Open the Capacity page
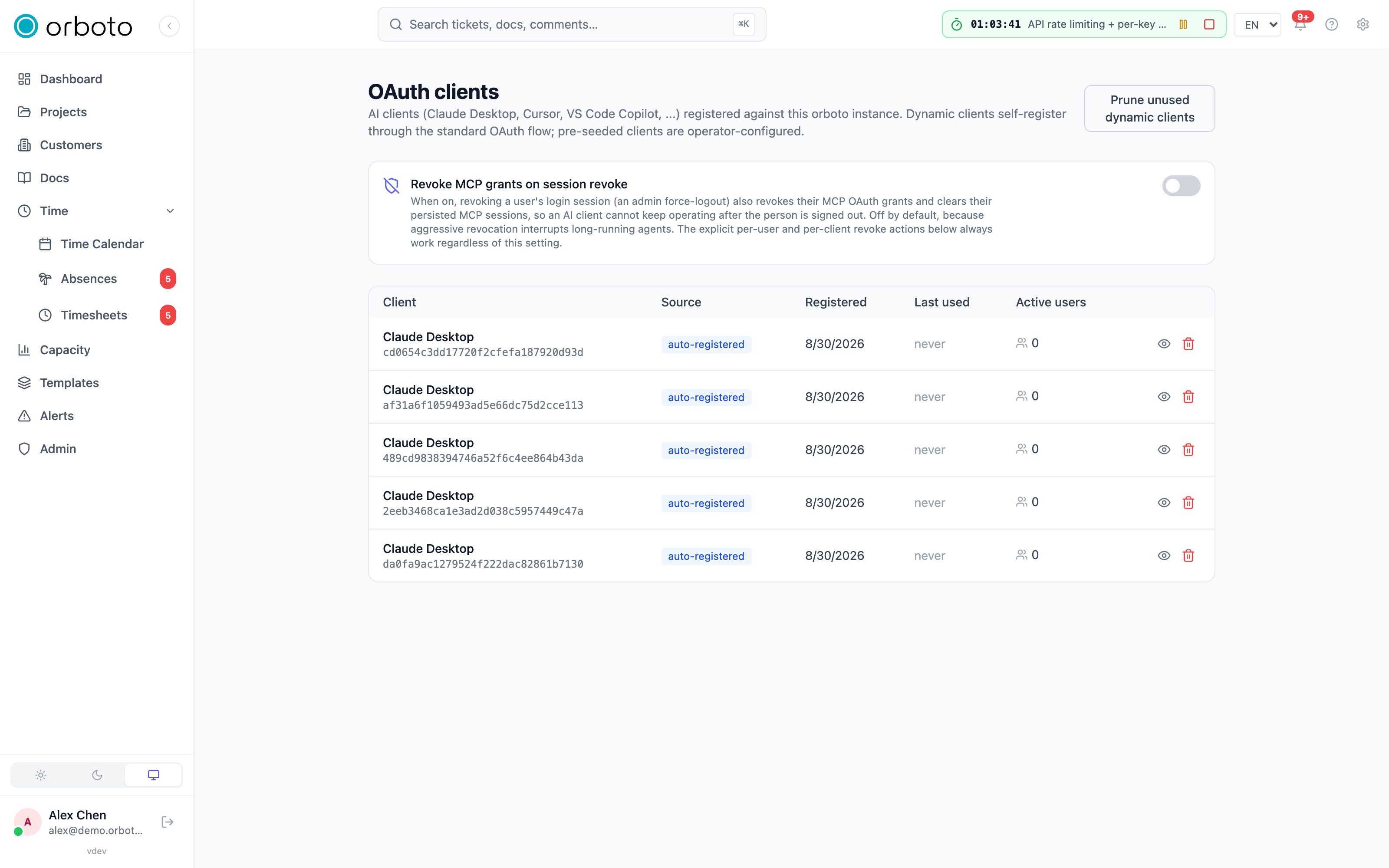The height and width of the screenshot is (868, 1389). [x=96, y=350]
